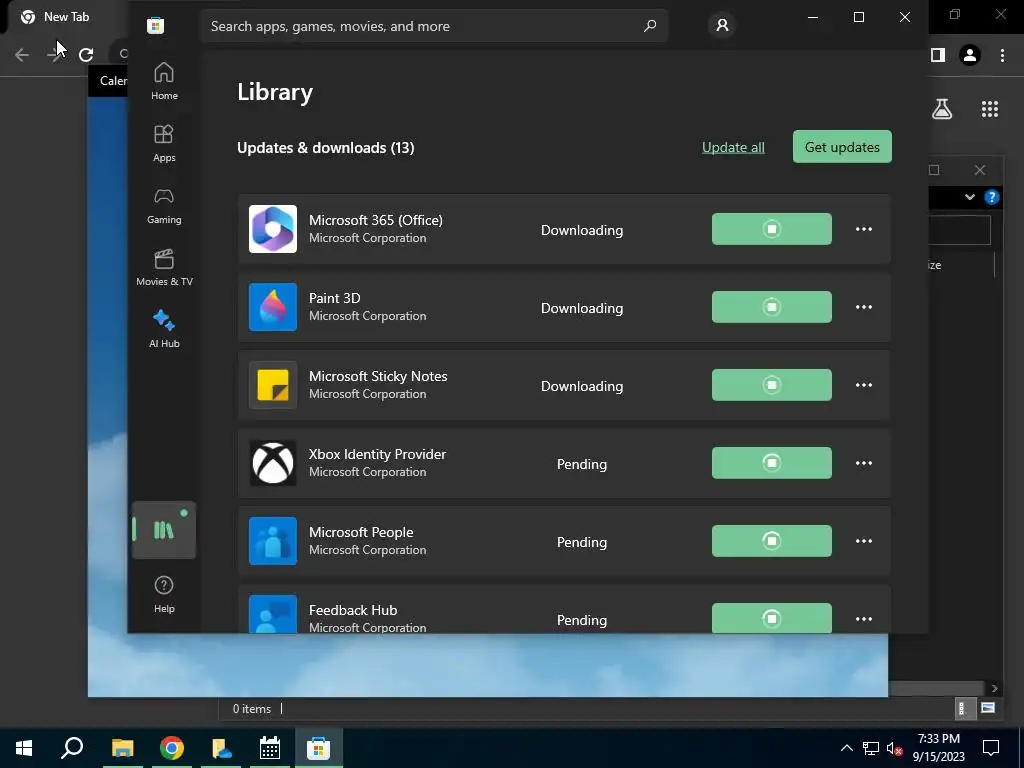Click the horizontal scrollbar right arrow

point(994,688)
